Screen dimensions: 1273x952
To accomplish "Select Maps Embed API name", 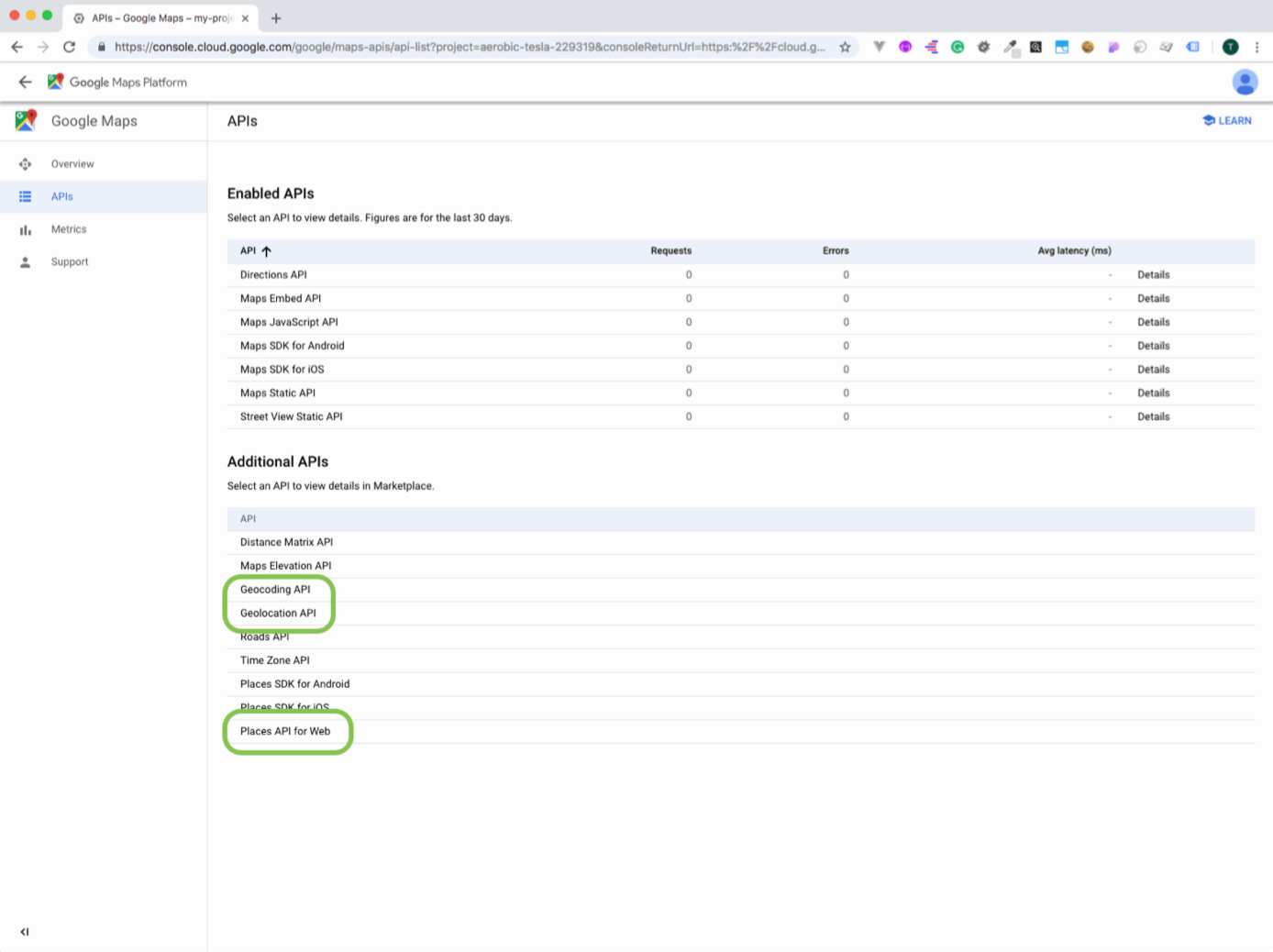I will pos(281,298).
